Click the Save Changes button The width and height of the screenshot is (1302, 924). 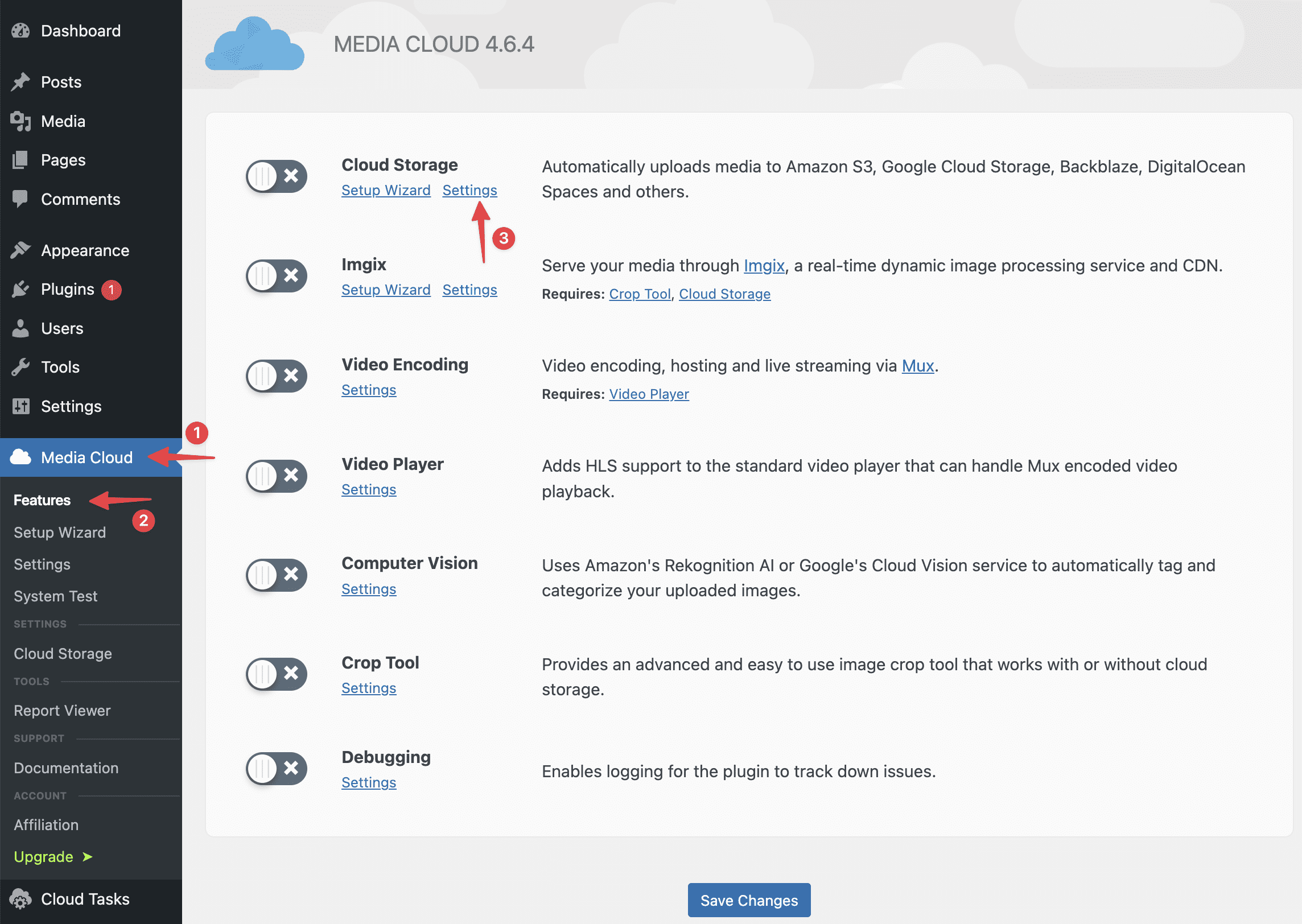[x=748, y=900]
